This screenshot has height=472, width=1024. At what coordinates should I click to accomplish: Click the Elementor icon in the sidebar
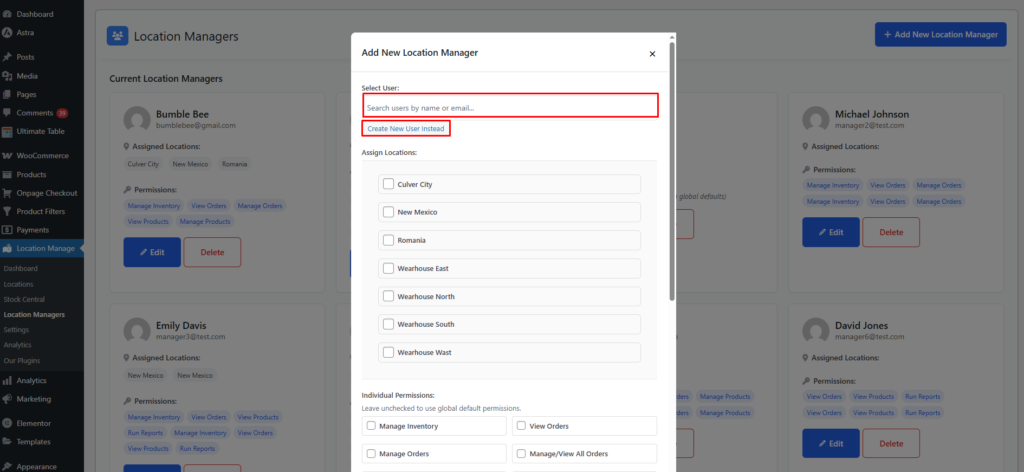7,423
